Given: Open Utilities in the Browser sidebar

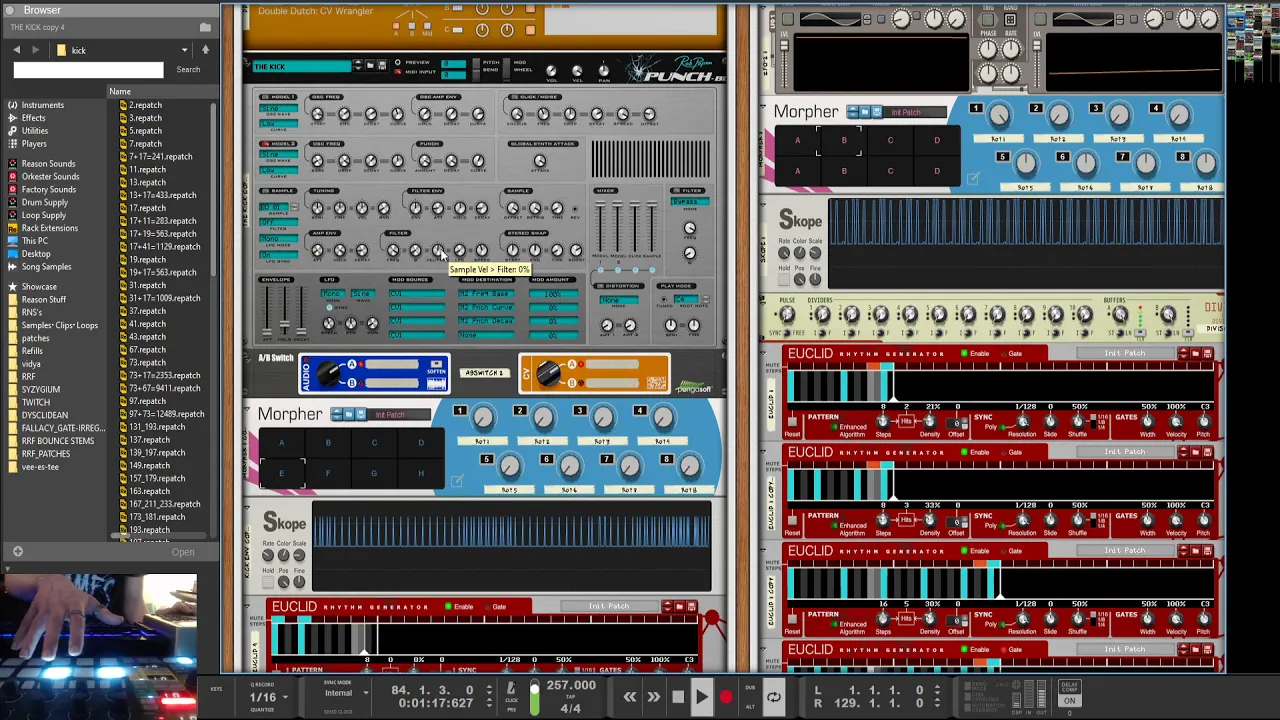Looking at the screenshot, I should coord(34,131).
